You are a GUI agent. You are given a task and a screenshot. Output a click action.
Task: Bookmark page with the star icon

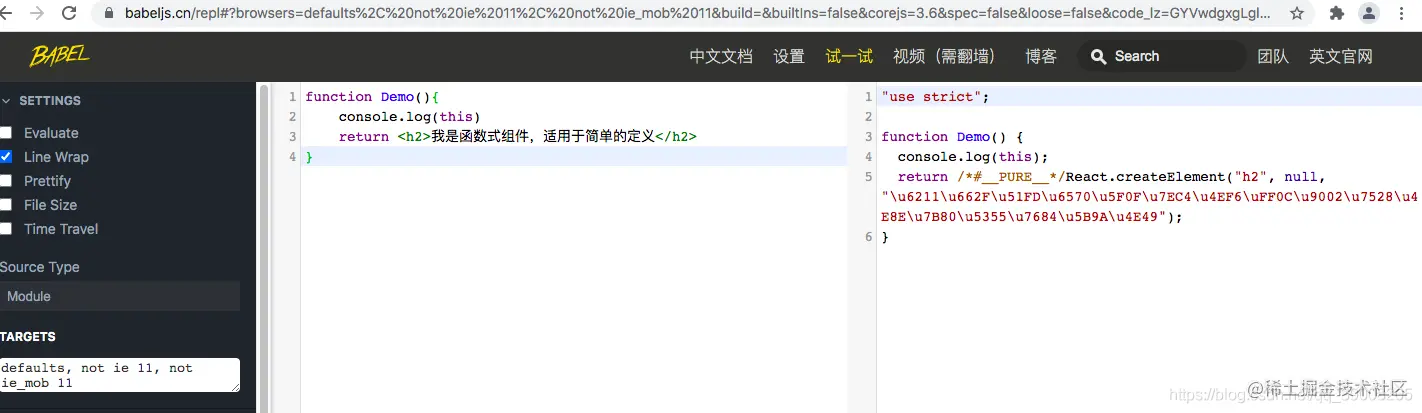tap(1297, 14)
